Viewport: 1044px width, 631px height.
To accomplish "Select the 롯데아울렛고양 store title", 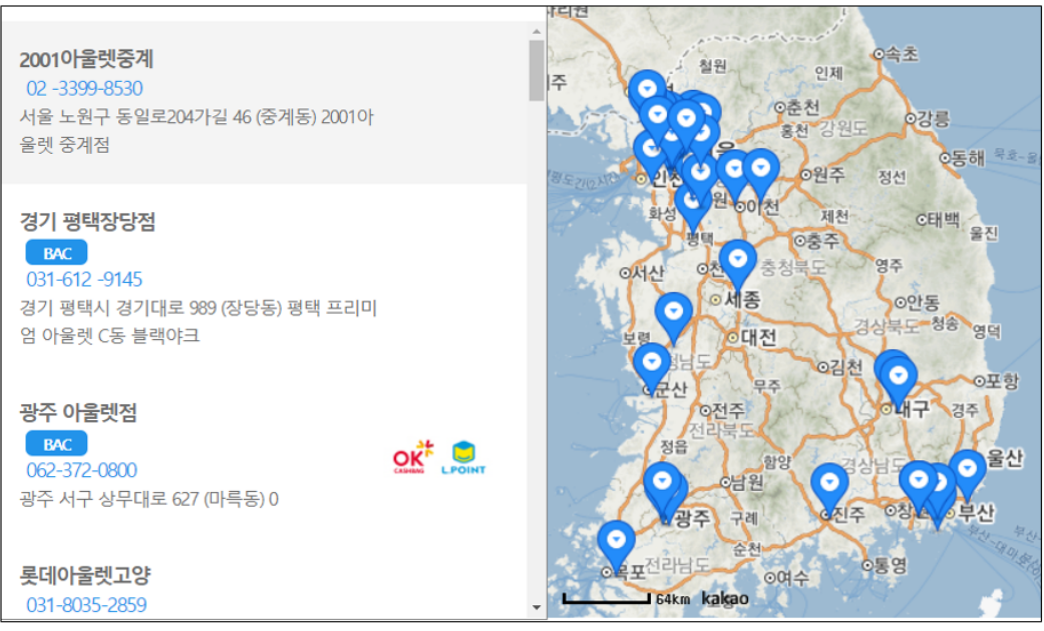I will point(85,575).
